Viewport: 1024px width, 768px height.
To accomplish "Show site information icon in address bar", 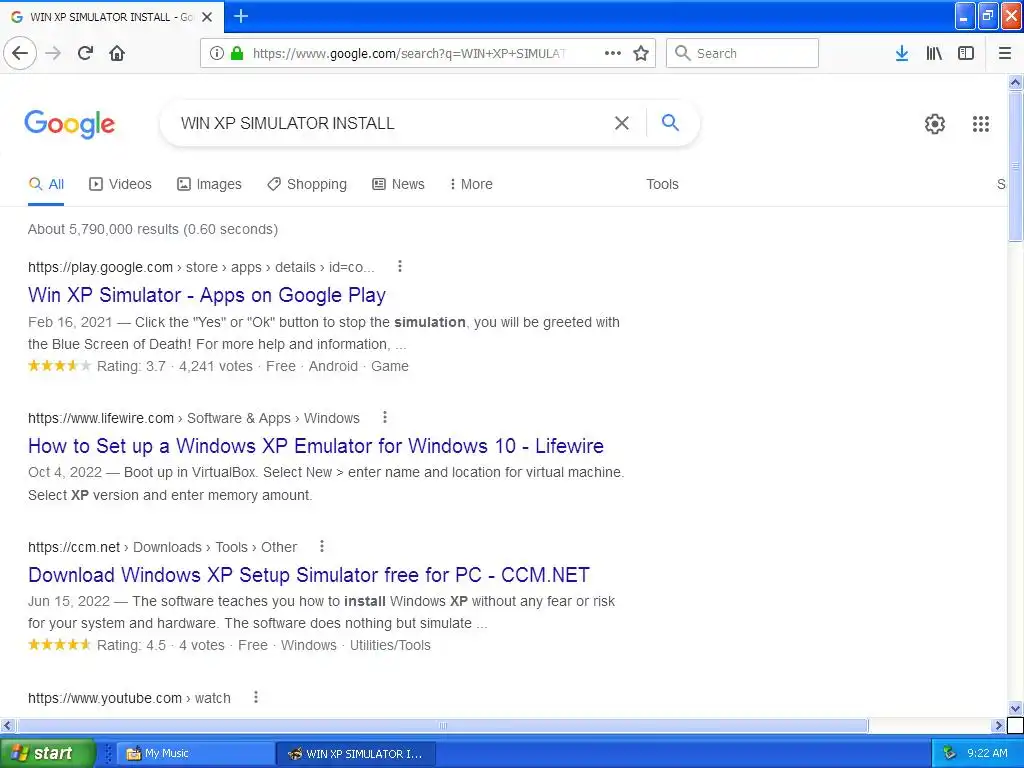I will (x=217, y=54).
